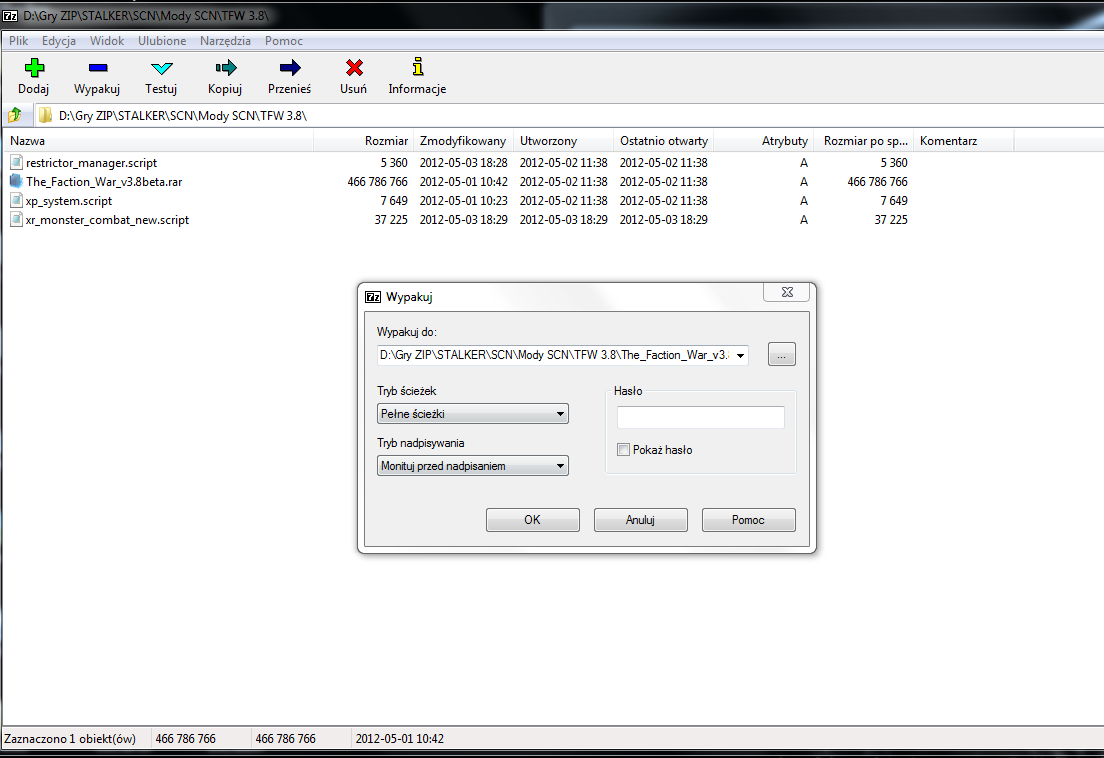Open the Narzędzia menu
The height and width of the screenshot is (758, 1104).
pos(225,41)
